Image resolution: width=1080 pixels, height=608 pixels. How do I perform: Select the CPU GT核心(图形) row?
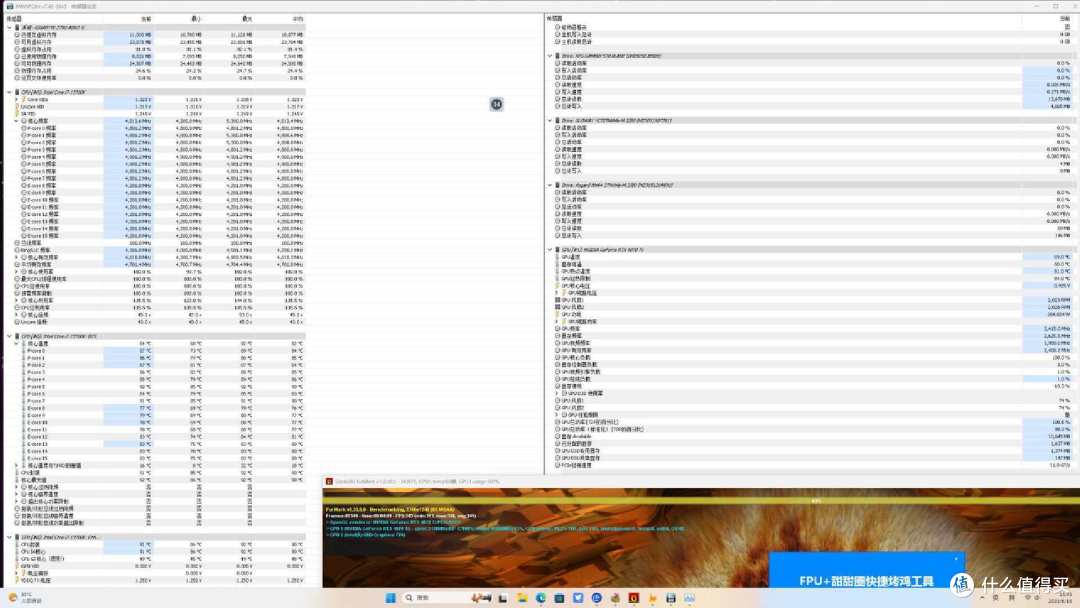pyautogui.click(x=155, y=558)
